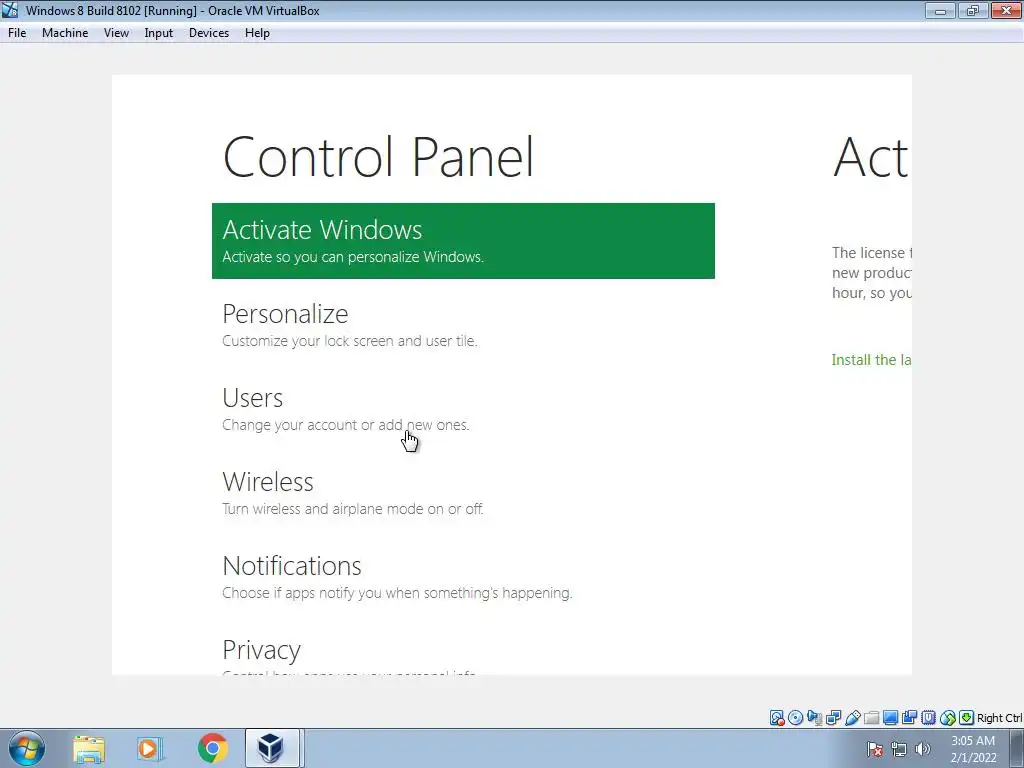This screenshot has height=768, width=1024.
Task: Click the Show Desktop strip beside the clock
Action: click(x=1017, y=748)
